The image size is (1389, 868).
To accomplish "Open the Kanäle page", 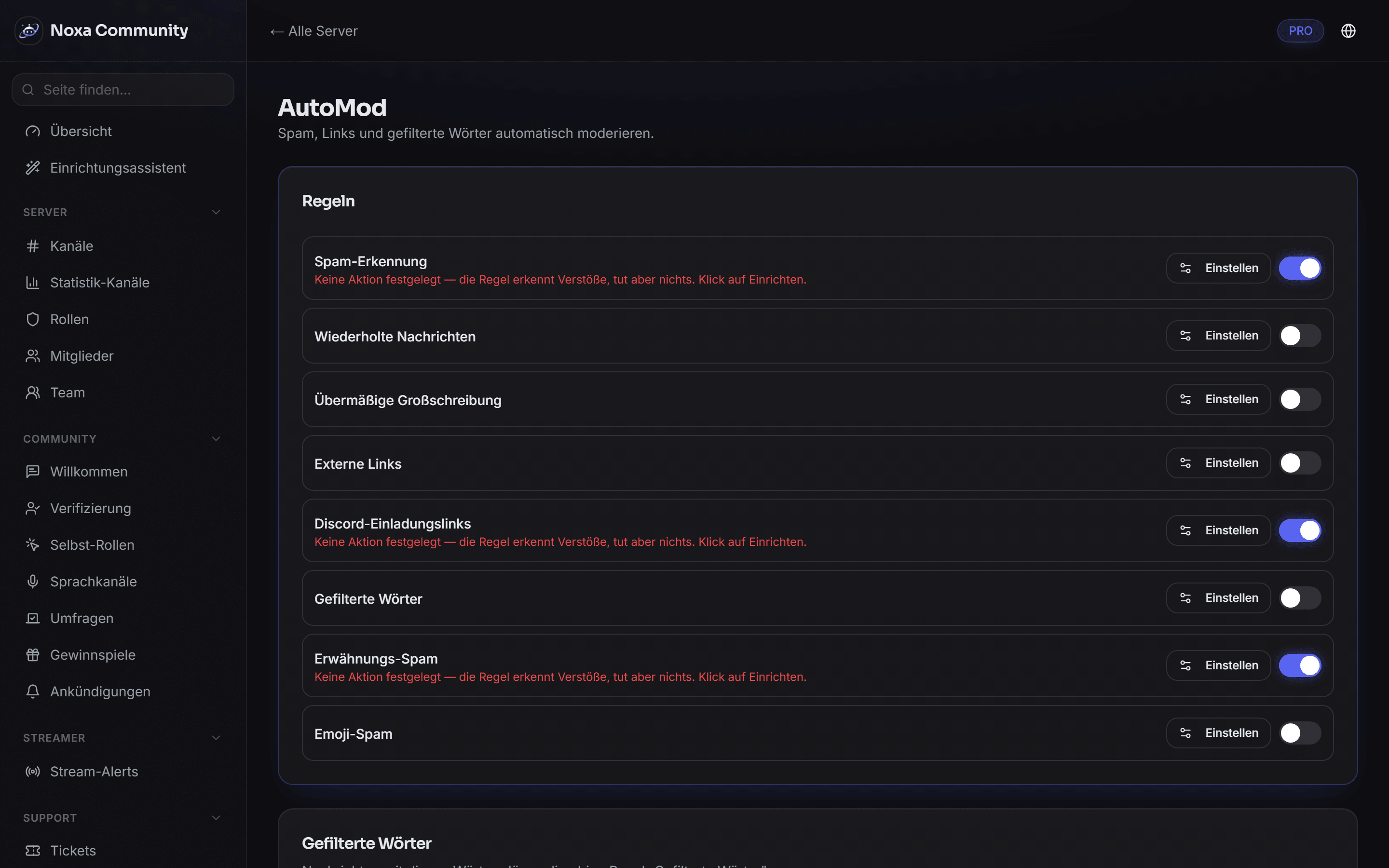I will 123,246.
